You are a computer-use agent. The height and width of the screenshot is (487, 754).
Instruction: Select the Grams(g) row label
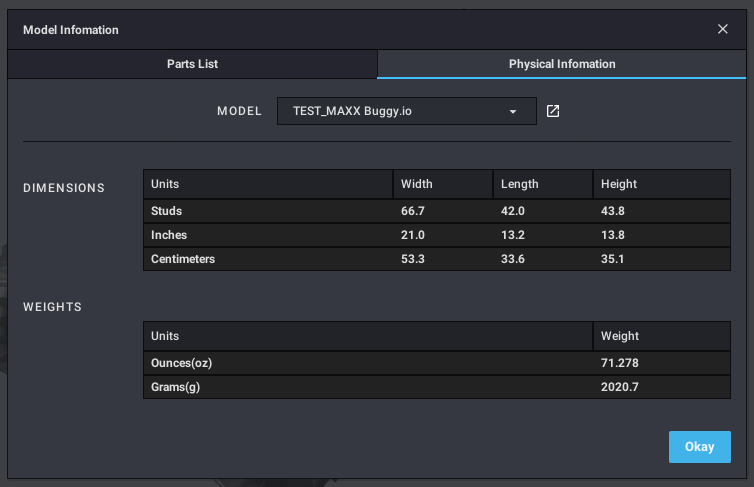(176, 387)
